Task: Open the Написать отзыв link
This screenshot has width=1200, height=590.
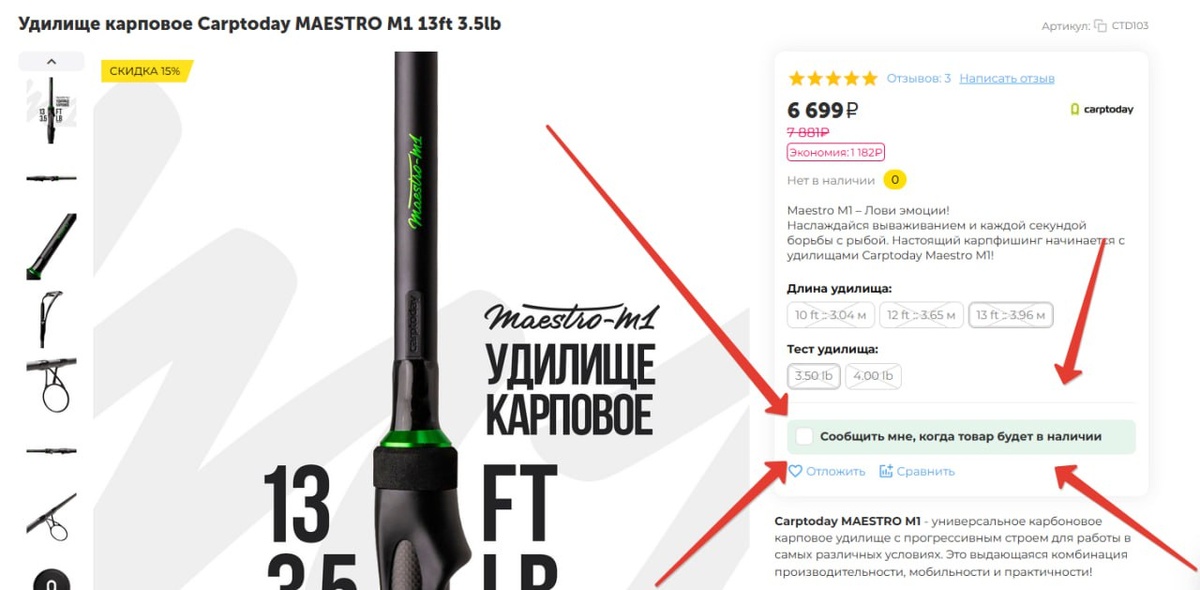Action: click(x=1007, y=78)
